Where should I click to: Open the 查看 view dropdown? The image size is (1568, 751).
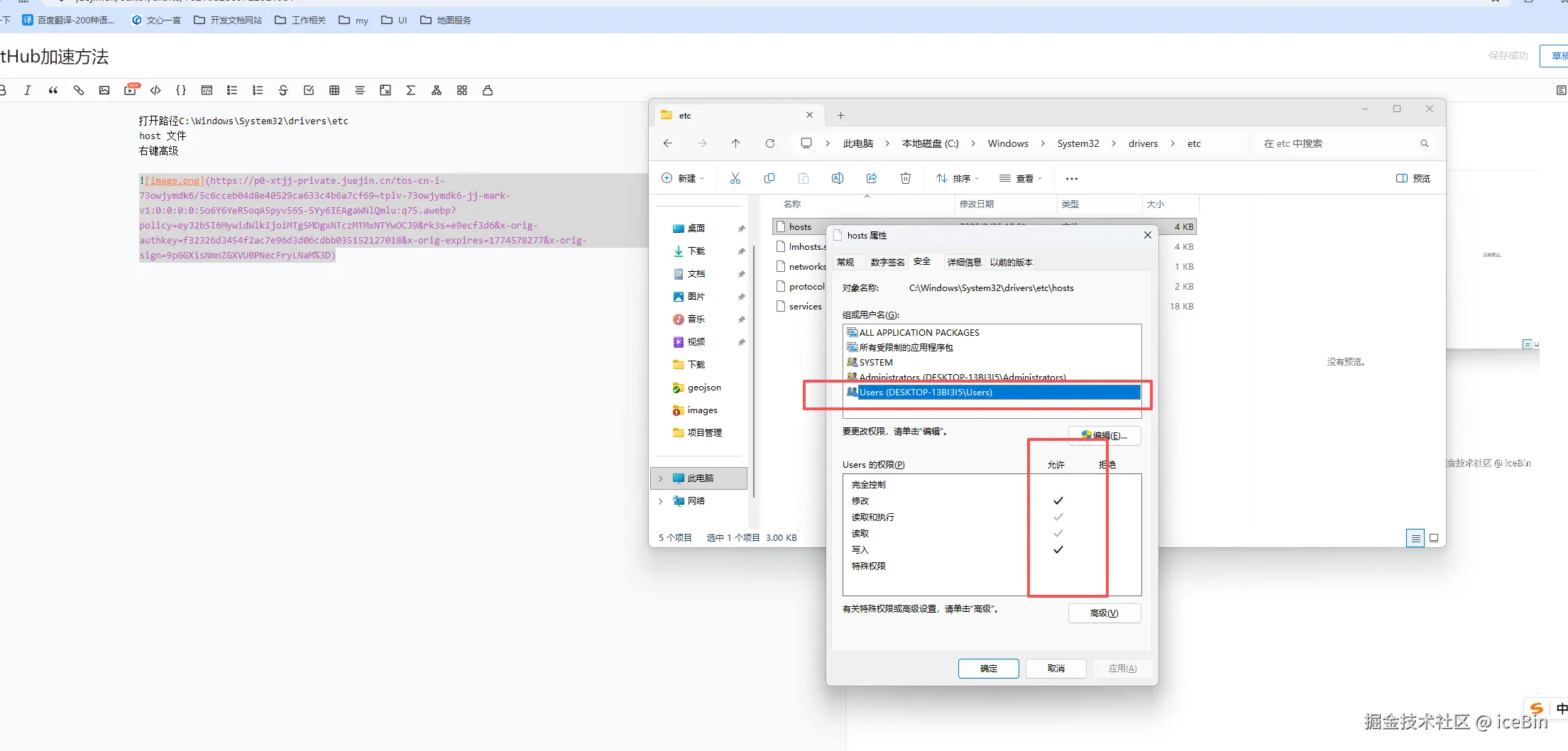click(1021, 178)
